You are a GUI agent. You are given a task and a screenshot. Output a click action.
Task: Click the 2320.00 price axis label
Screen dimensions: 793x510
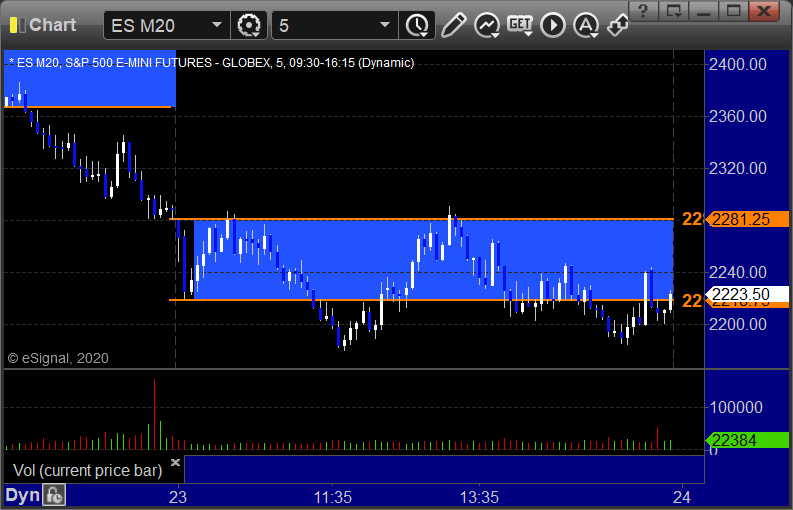click(x=737, y=168)
